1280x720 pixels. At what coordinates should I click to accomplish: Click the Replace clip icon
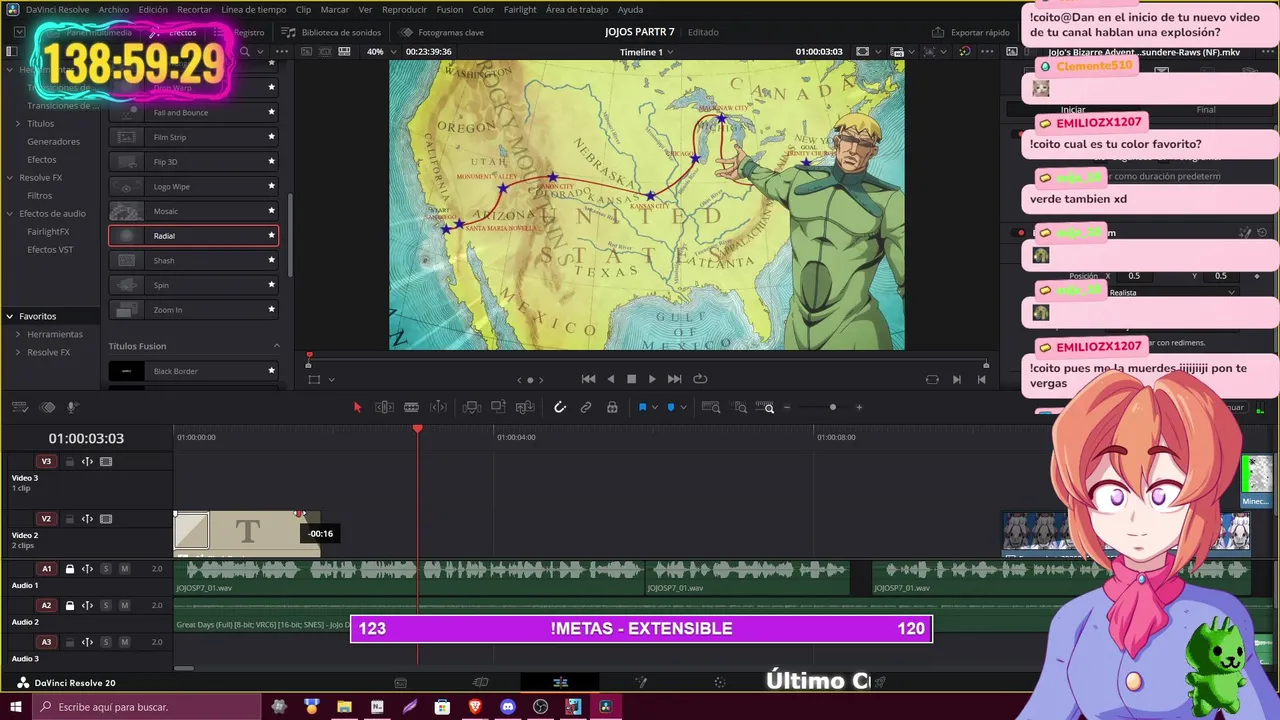pos(525,407)
